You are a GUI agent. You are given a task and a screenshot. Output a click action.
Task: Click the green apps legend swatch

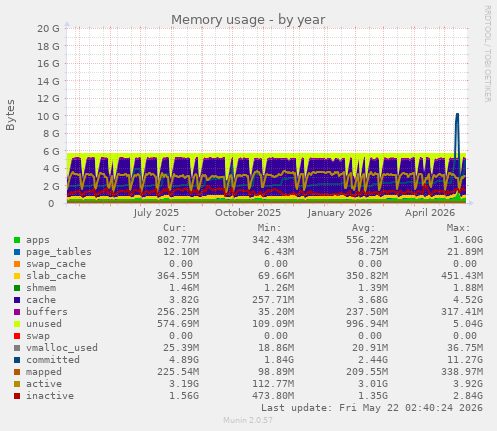click(x=17, y=240)
